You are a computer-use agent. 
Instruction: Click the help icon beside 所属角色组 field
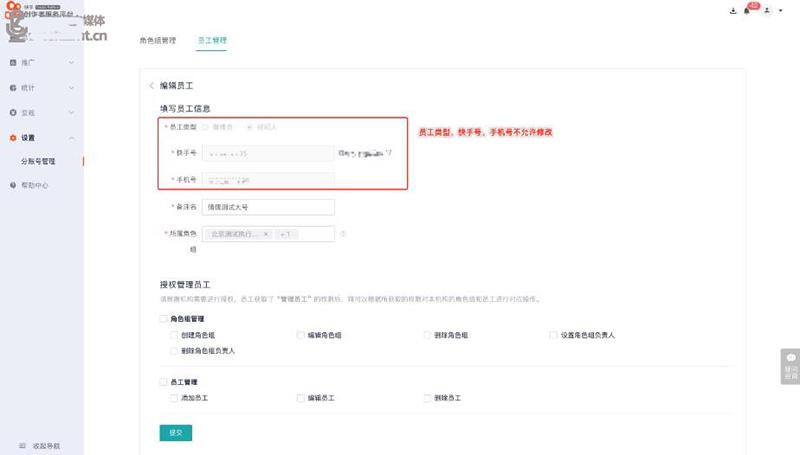343,234
